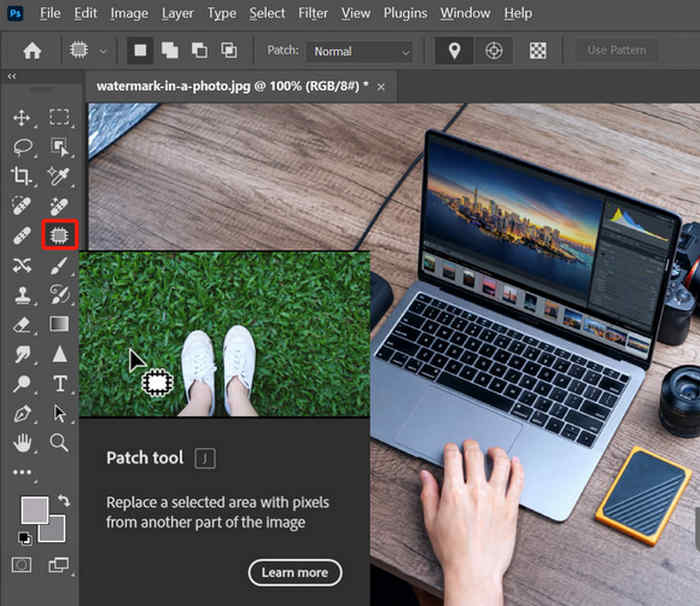The height and width of the screenshot is (606, 700).
Task: Open the File menu
Action: pos(50,13)
